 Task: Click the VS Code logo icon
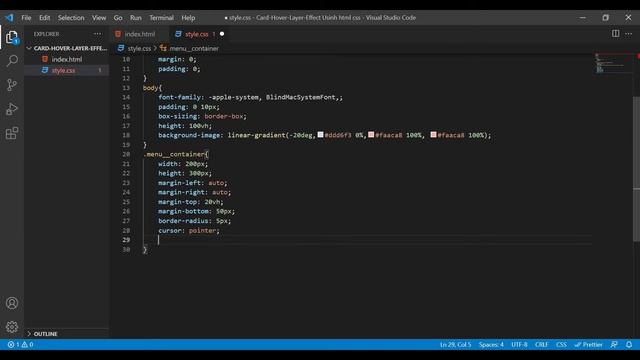tap(9, 18)
